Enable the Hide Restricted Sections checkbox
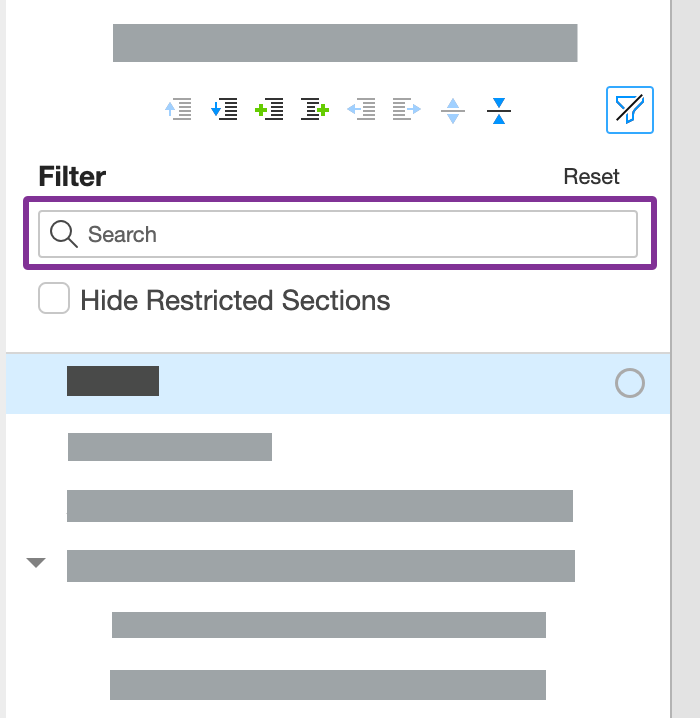The height and width of the screenshot is (718, 700). point(54,299)
